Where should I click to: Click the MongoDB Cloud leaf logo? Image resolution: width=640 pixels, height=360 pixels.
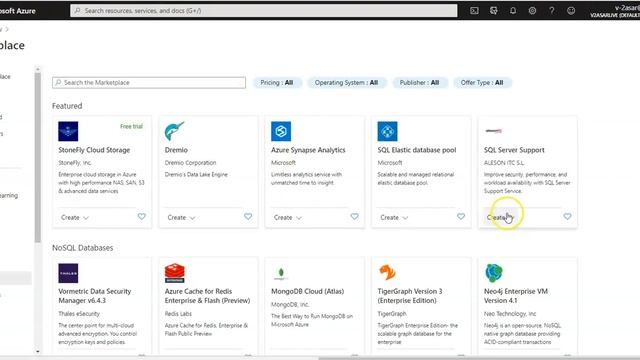tap(281, 273)
